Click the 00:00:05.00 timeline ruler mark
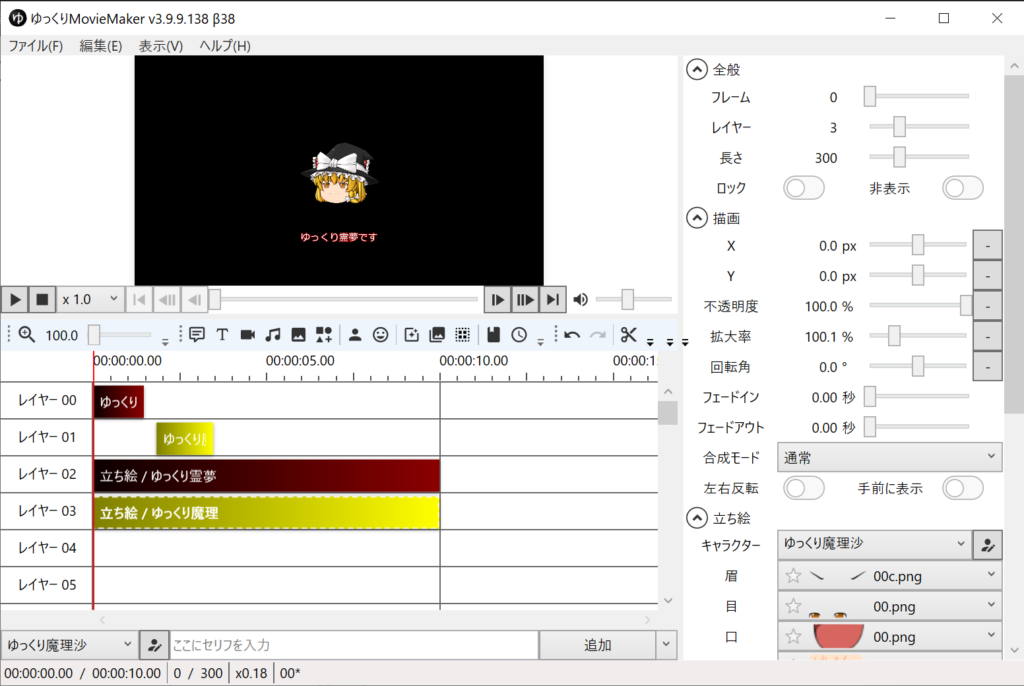This screenshot has width=1024, height=686. pos(300,361)
